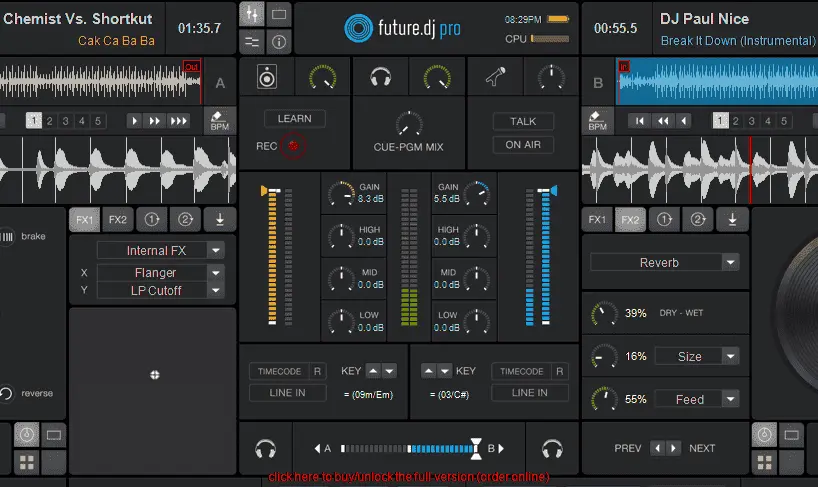
Task: Toggle ON AIR microphone
Action: (x=523, y=145)
